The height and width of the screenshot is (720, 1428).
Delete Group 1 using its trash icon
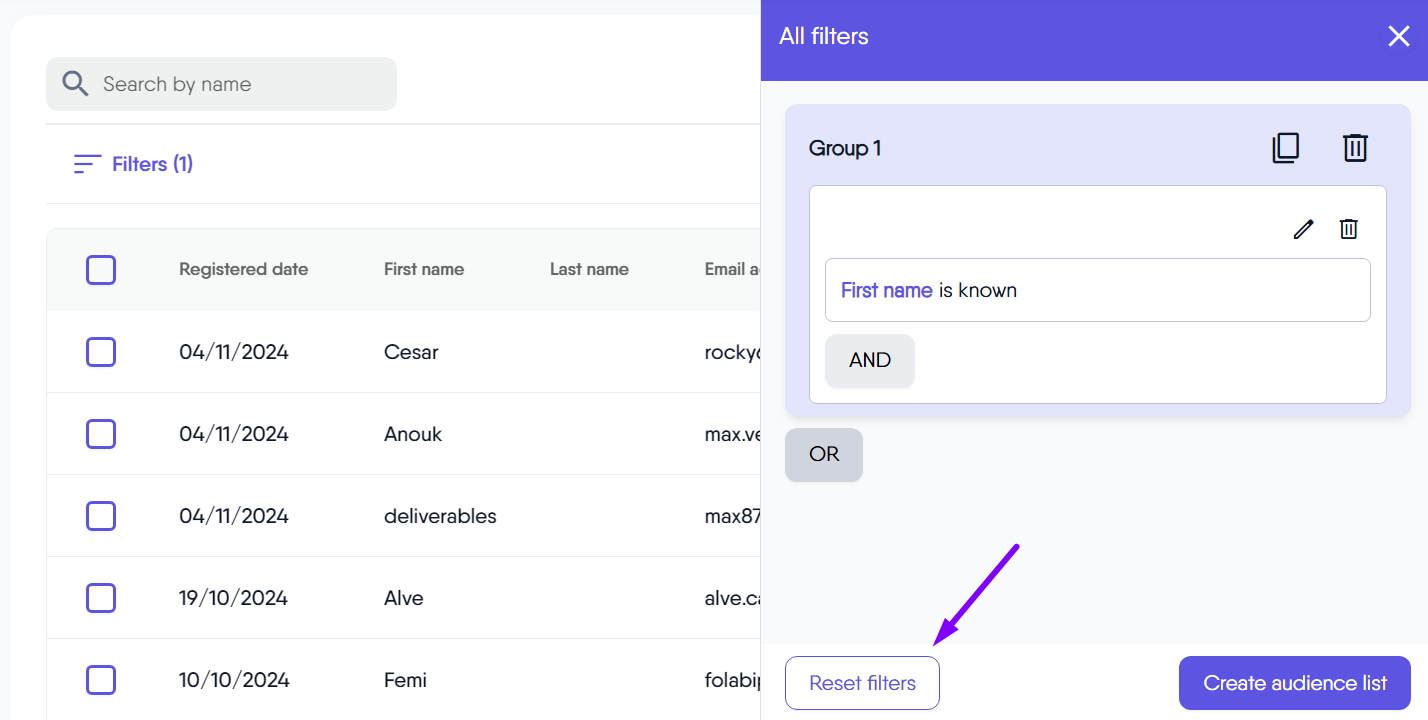pos(1354,148)
